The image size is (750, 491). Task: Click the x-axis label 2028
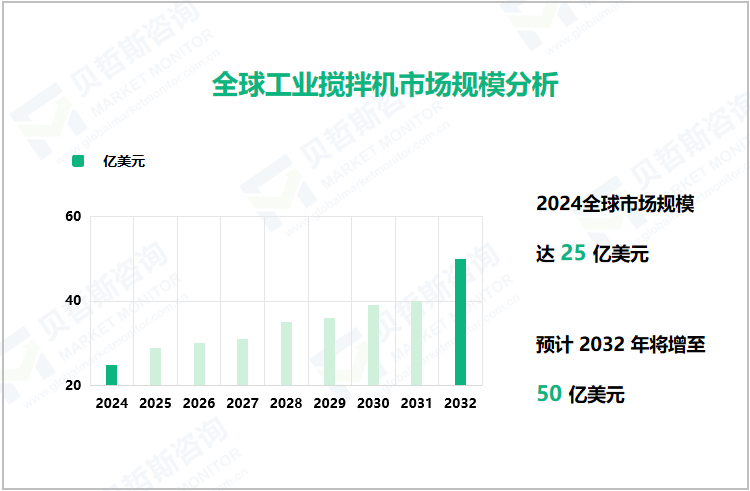[x=286, y=404]
